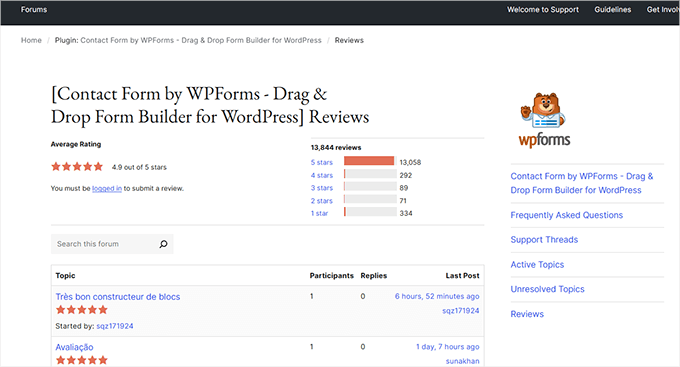The width and height of the screenshot is (680, 367).
Task: Open sidebar link Contact Form by WPForms
Action: tap(582, 183)
